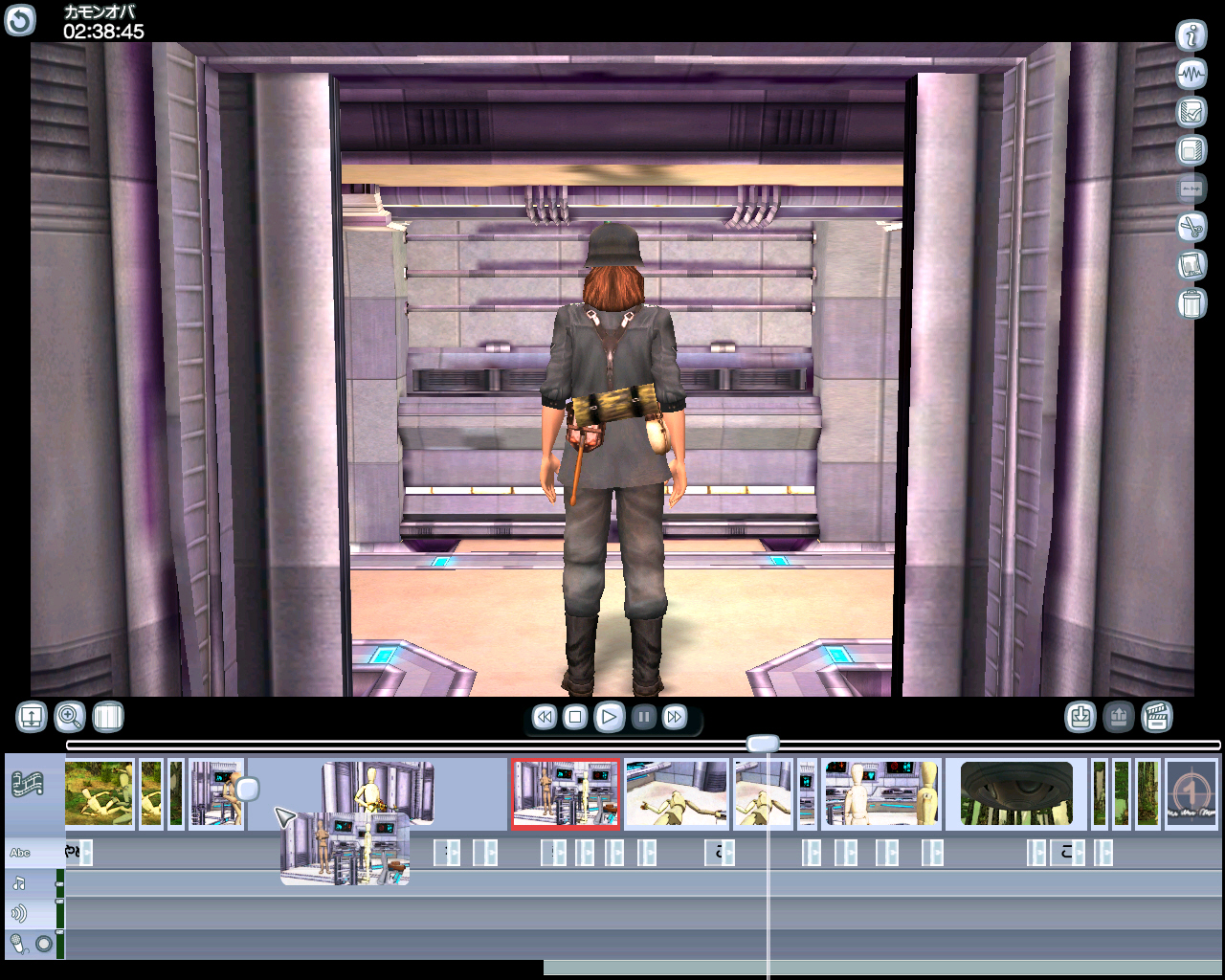Click the up-arrow box icon left of magnifier

point(32,717)
